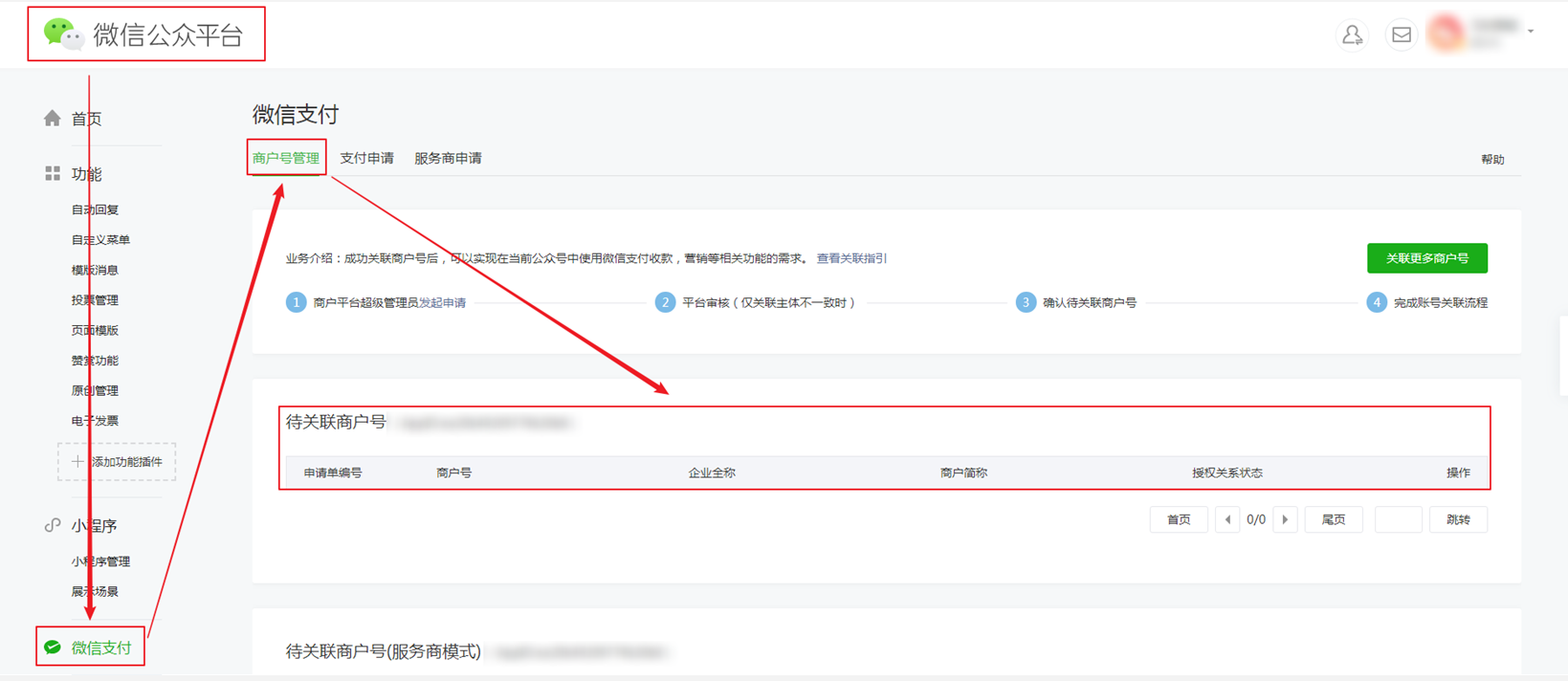Select the 小程序 sidebar section
The image size is (1568, 681).
[94, 526]
